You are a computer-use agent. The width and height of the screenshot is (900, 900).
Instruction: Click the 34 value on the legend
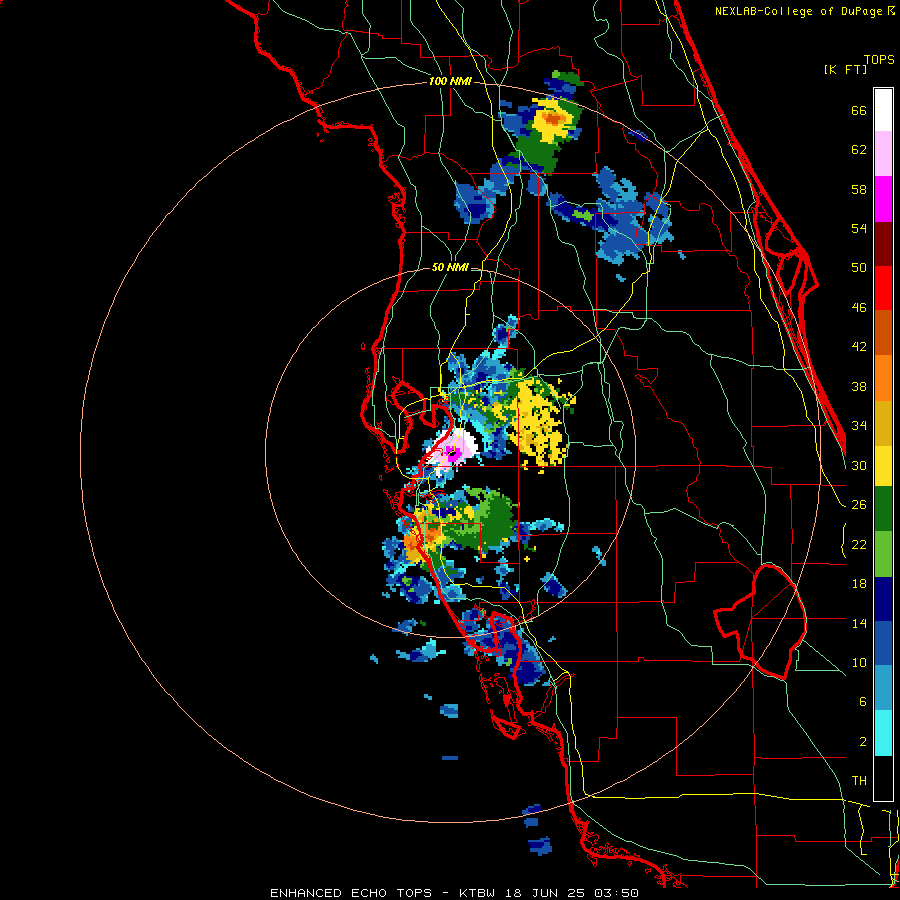point(859,425)
